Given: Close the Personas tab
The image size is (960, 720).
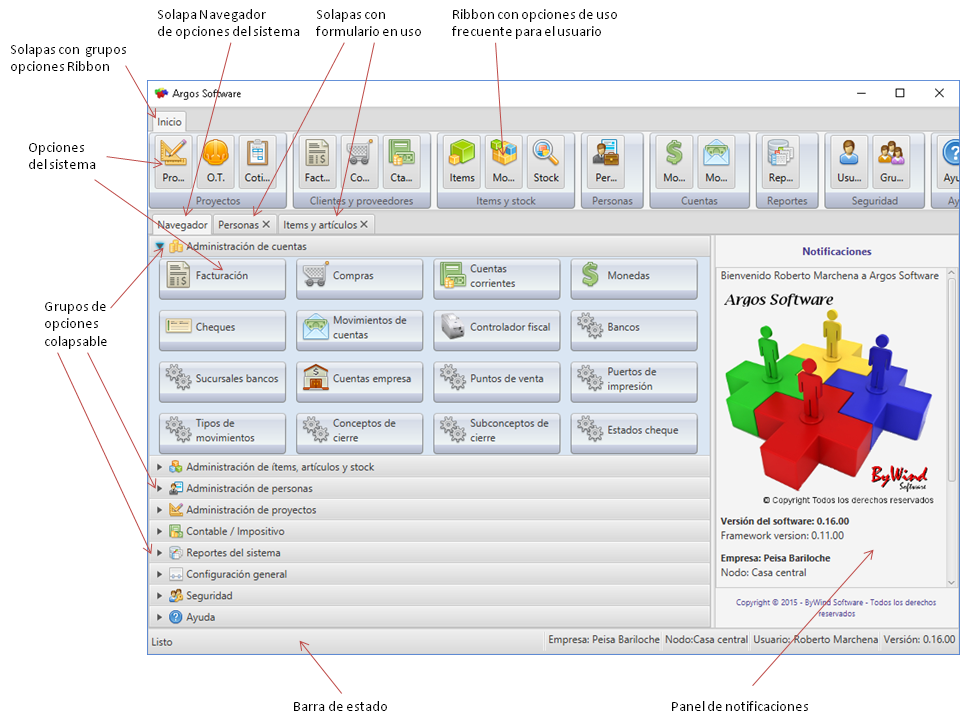Looking at the screenshot, I should click(266, 225).
